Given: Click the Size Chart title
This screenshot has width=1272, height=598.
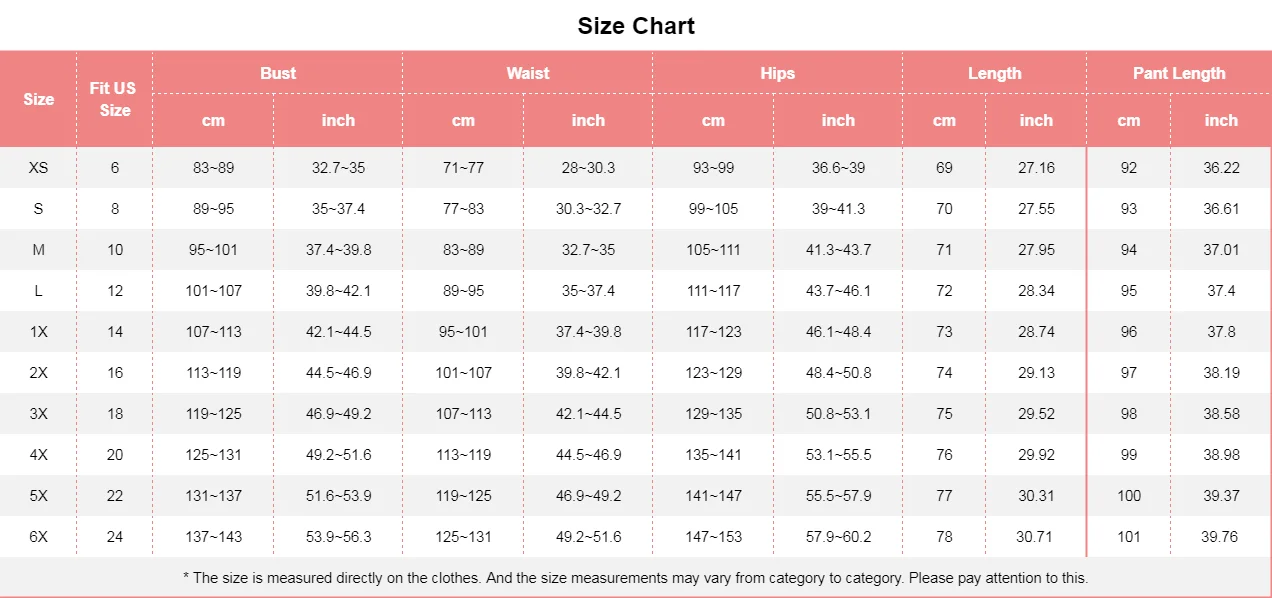Looking at the screenshot, I should click(x=636, y=26).
